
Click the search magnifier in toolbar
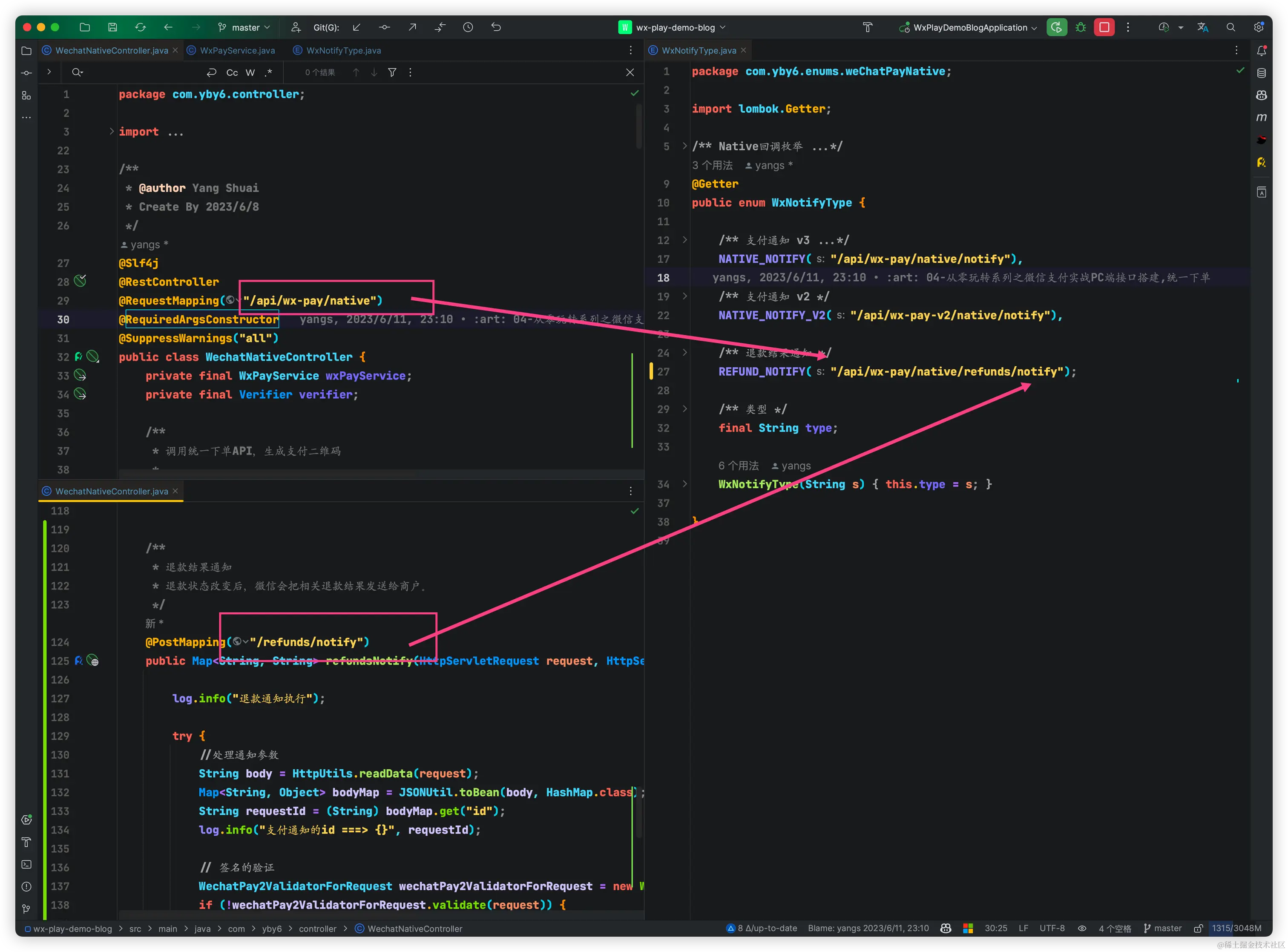coord(1231,27)
